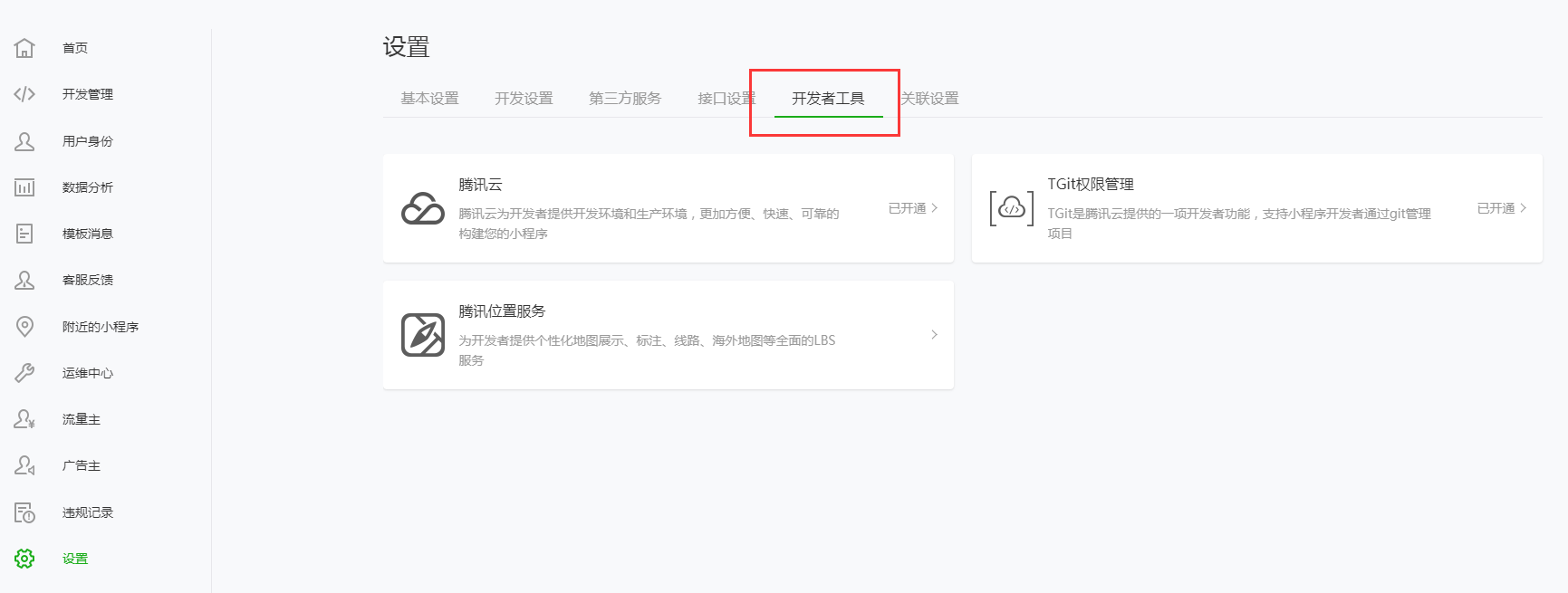Click the TGit权限管理 bracket-cloud icon
Viewport: 1568px width, 593px height.
click(1012, 208)
